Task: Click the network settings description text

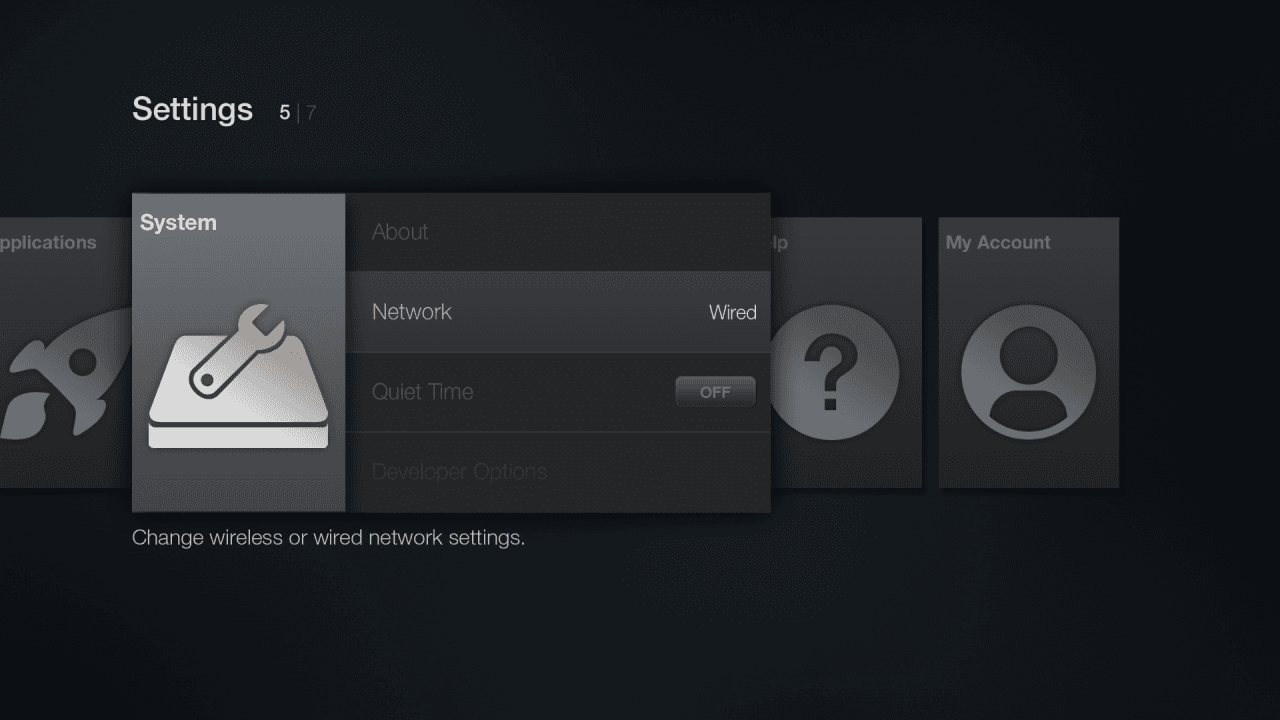Action: click(x=328, y=538)
